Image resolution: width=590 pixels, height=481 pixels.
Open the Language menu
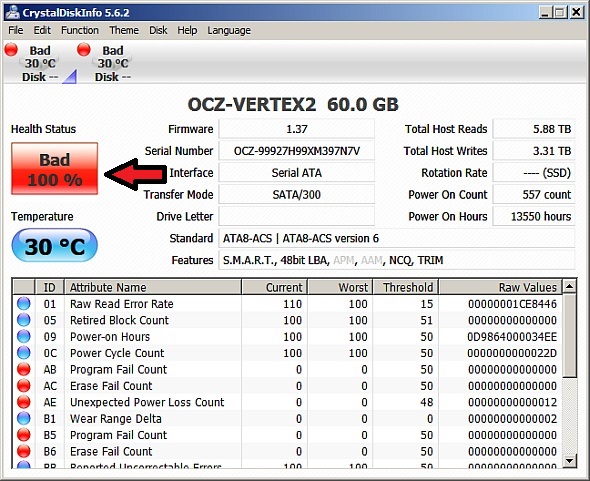[x=229, y=30]
